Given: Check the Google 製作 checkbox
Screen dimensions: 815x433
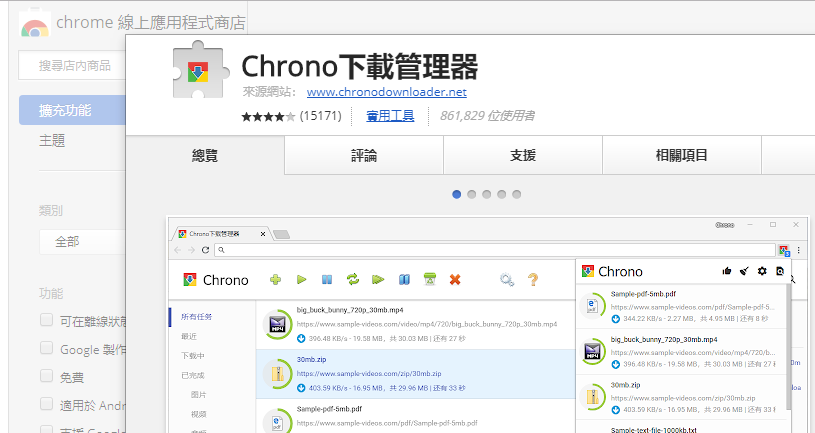Looking at the screenshot, I should pyautogui.click(x=46, y=348).
